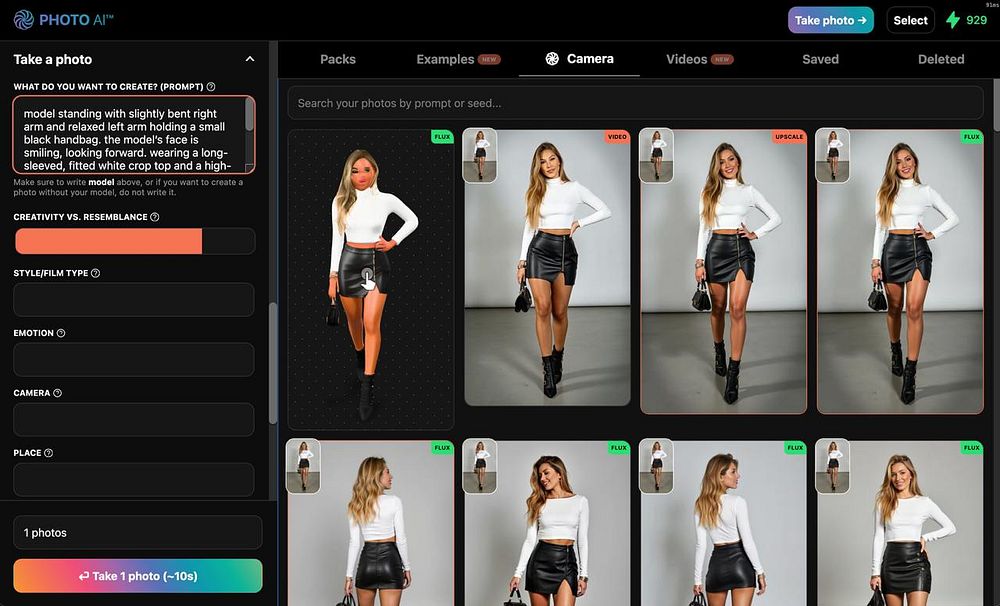The image size is (1000, 606).
Task: Switch to the Packs tab
Action: (338, 59)
